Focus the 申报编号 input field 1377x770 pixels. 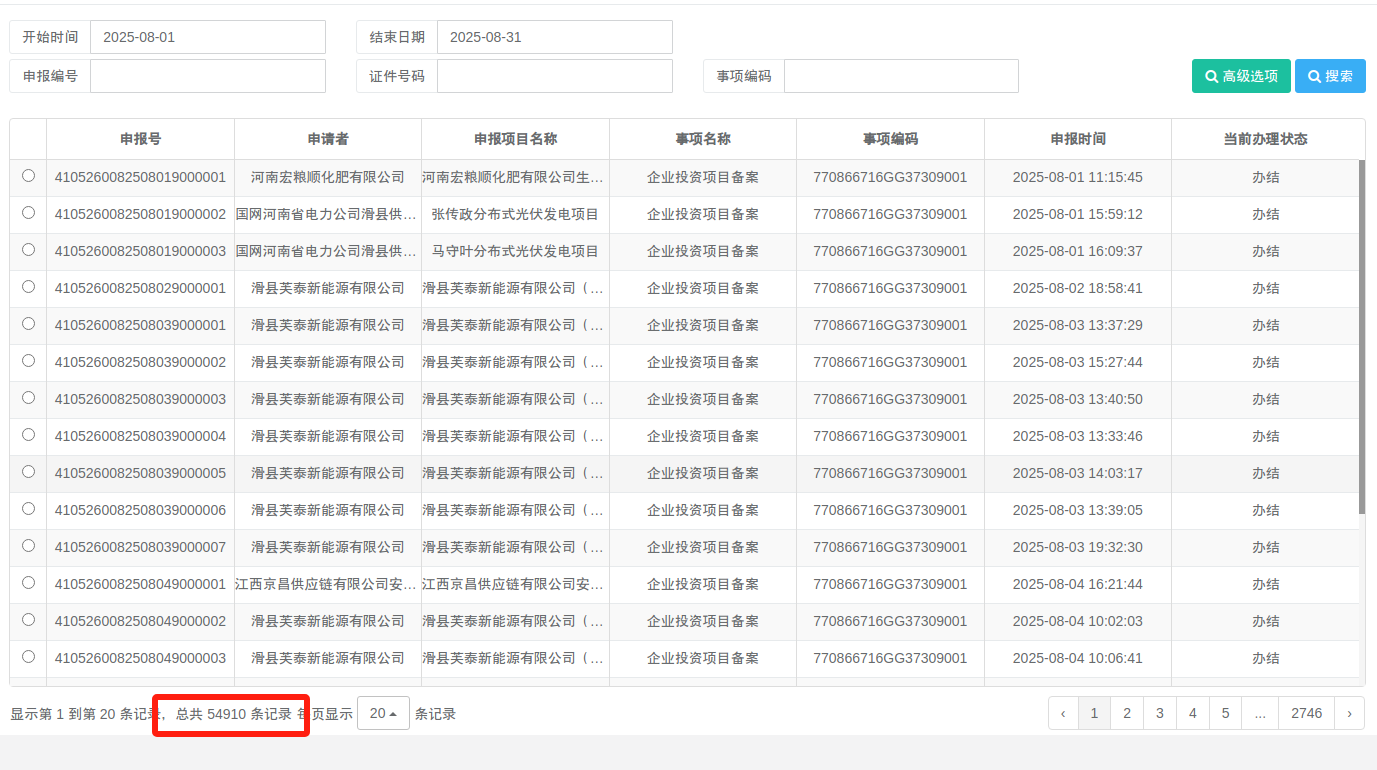coord(207,76)
